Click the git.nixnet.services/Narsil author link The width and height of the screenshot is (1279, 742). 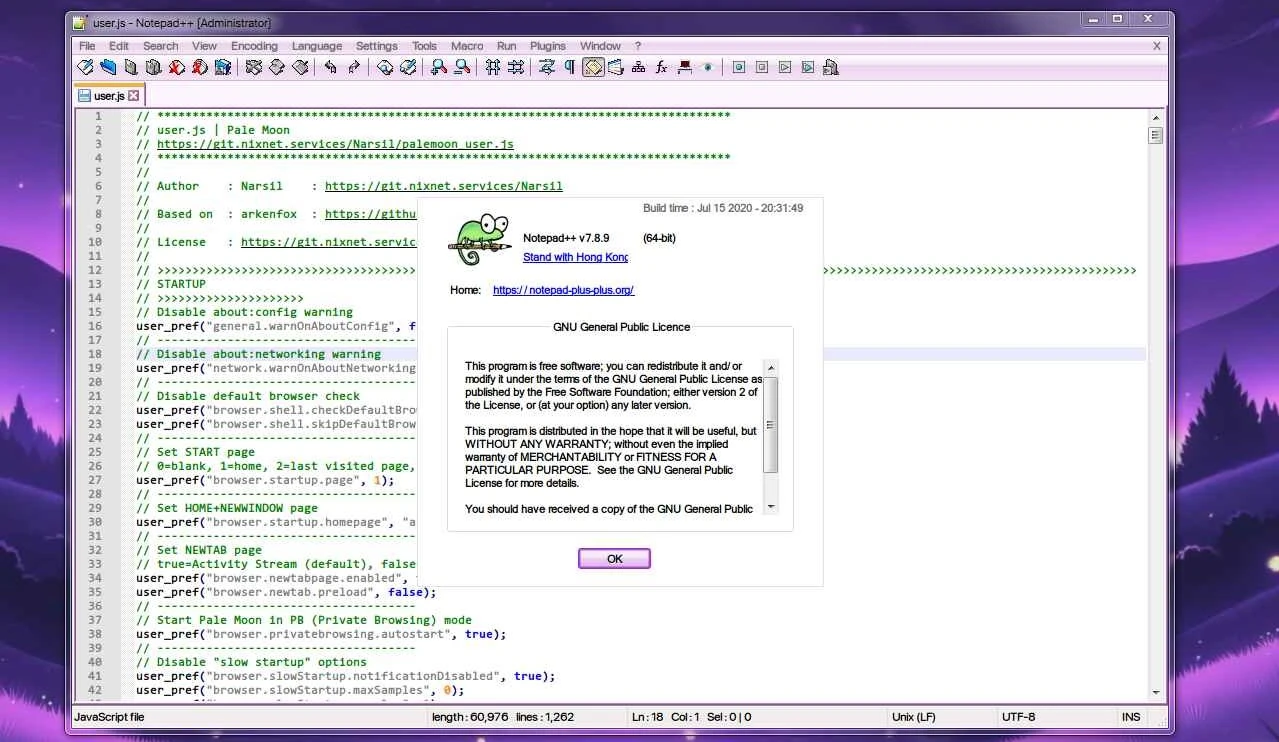[444, 186]
